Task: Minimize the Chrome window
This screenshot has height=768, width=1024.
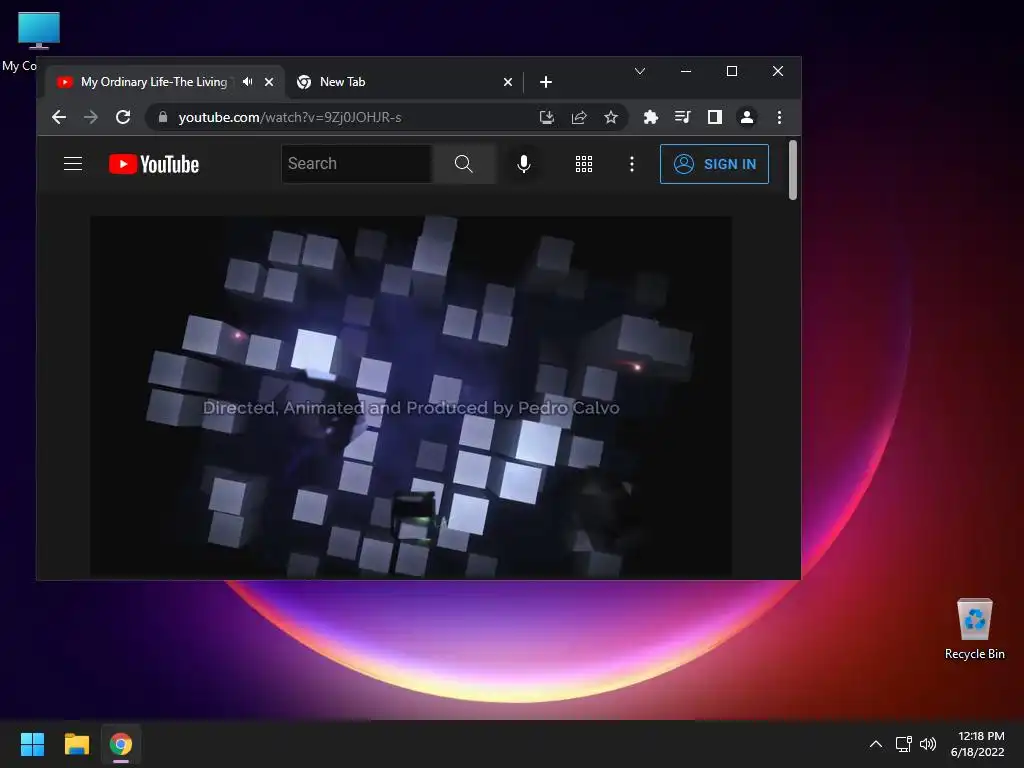Action: tap(686, 71)
